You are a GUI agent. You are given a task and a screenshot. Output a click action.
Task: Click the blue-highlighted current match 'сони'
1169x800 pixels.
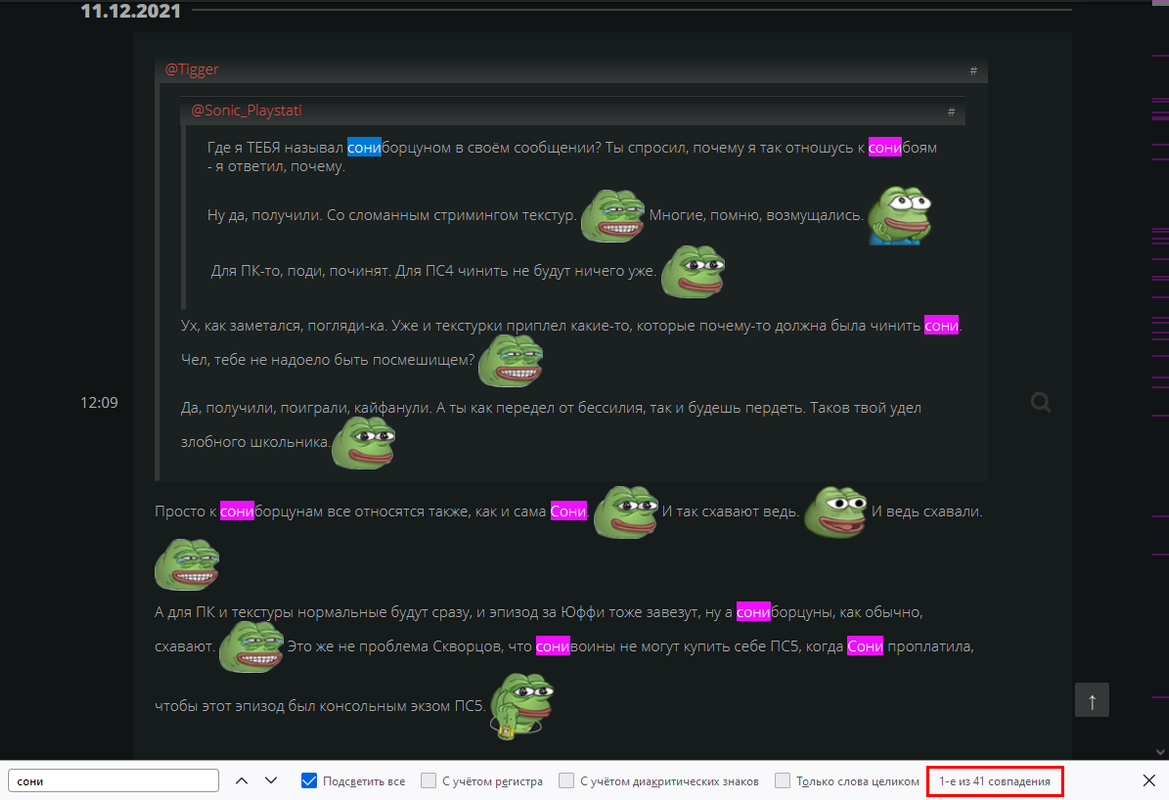coord(364,148)
